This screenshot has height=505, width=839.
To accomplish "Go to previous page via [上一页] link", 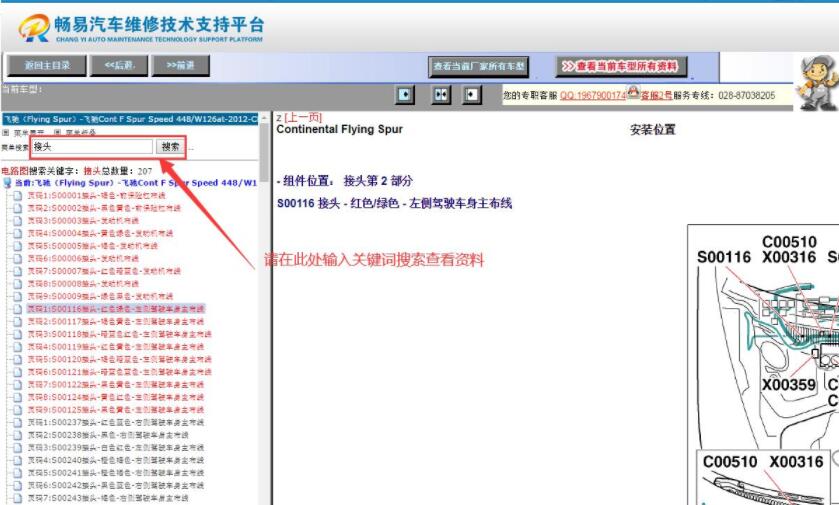I will (x=303, y=117).
